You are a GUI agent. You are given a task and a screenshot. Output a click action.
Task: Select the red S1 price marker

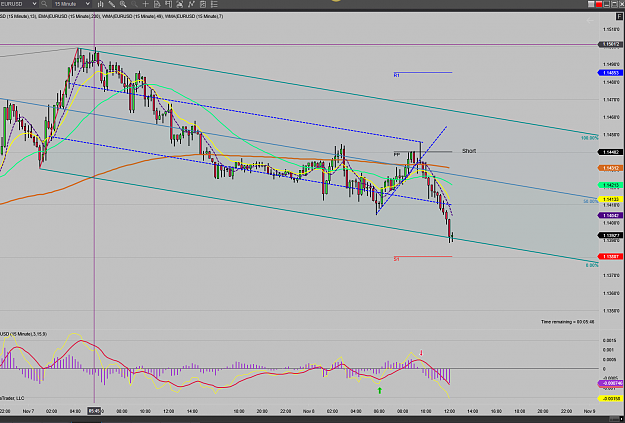coord(610,256)
